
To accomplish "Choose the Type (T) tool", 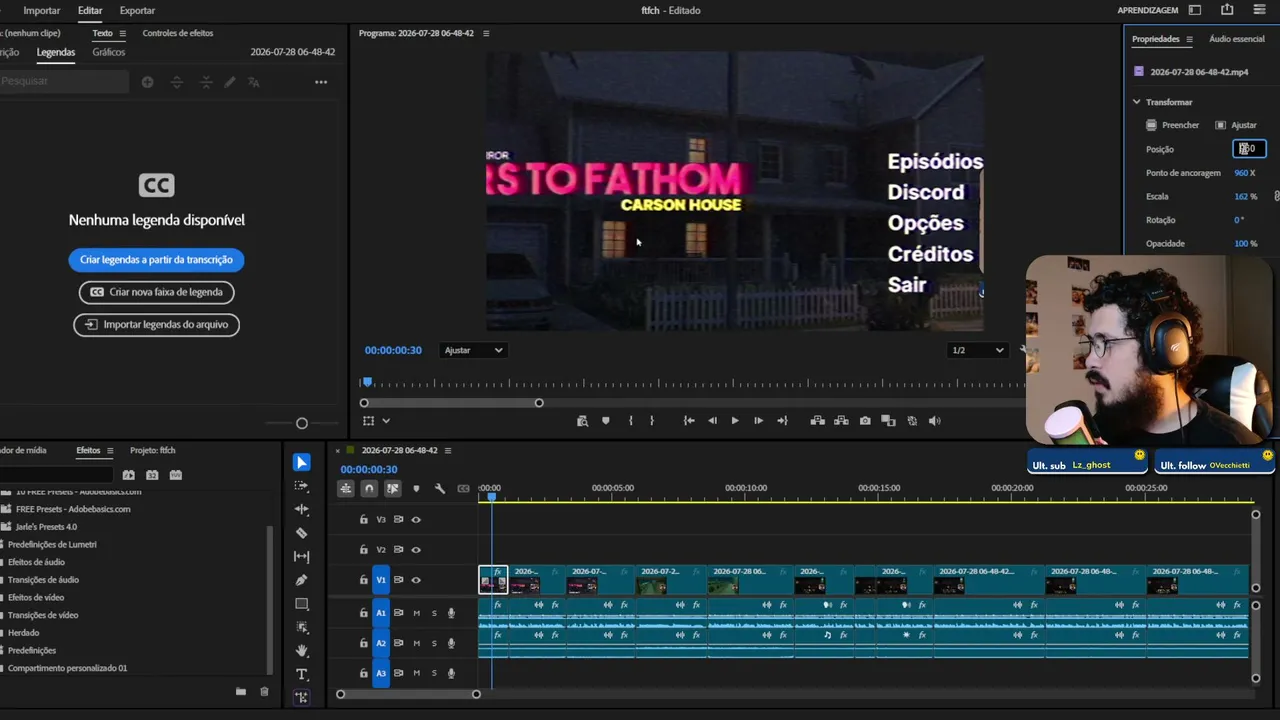I will 301,675.
